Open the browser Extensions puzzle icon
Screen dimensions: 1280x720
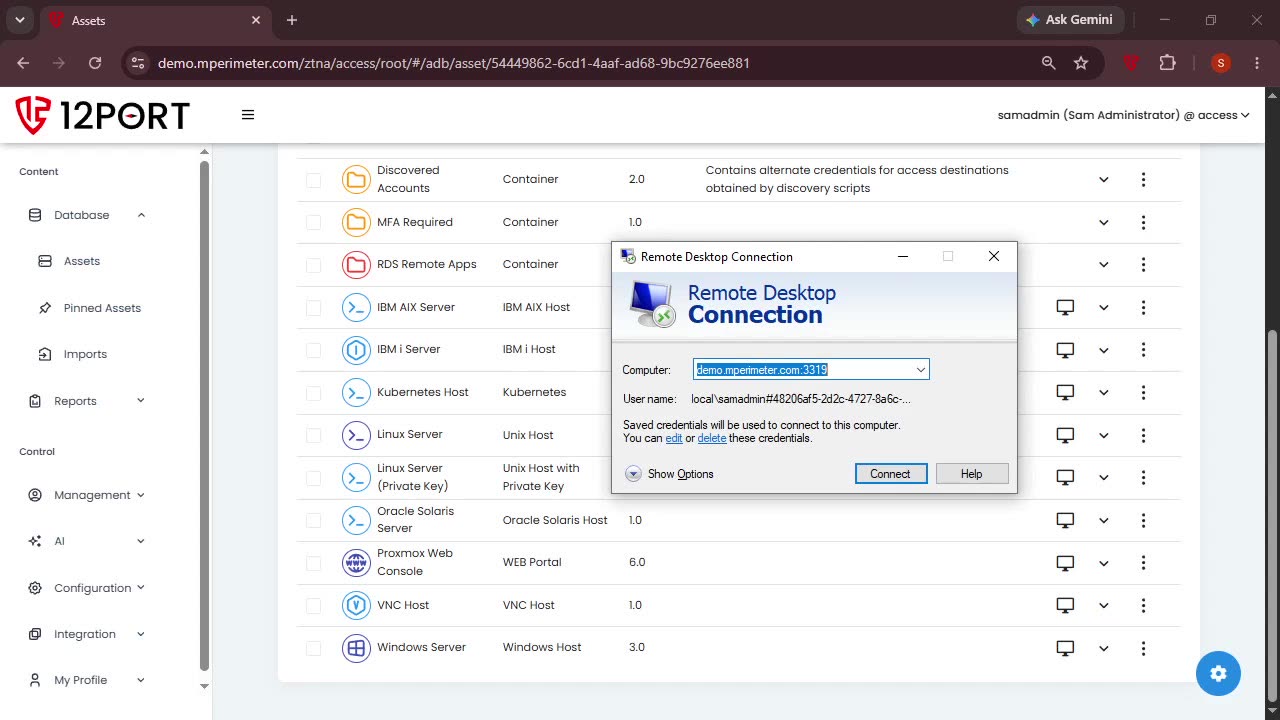pos(1167,63)
